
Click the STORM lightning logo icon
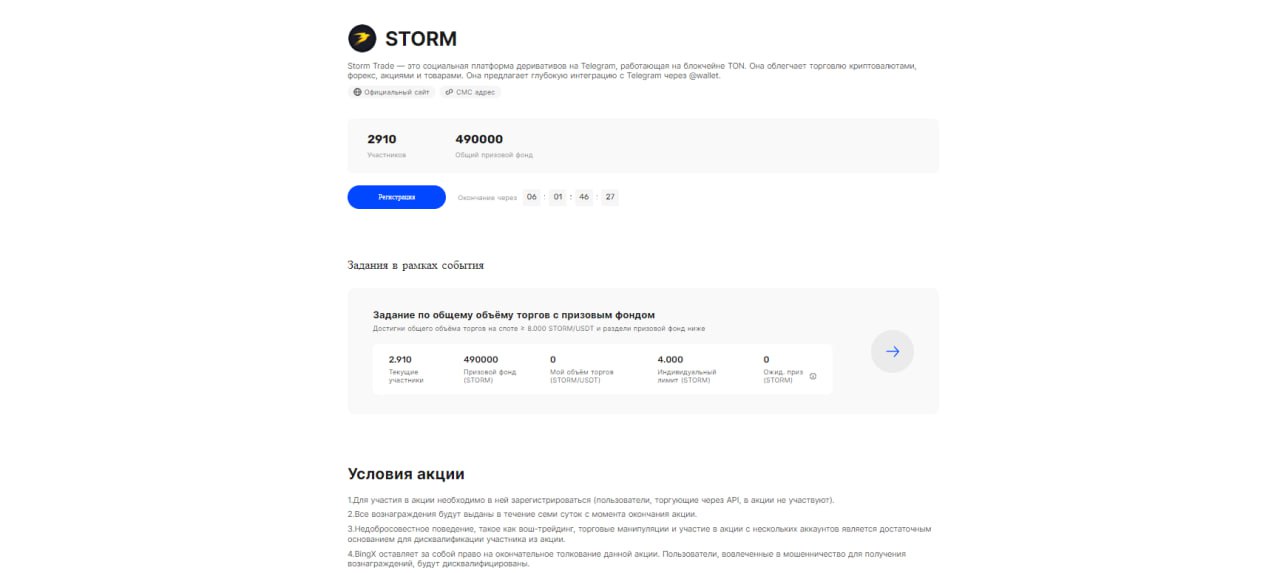point(362,39)
